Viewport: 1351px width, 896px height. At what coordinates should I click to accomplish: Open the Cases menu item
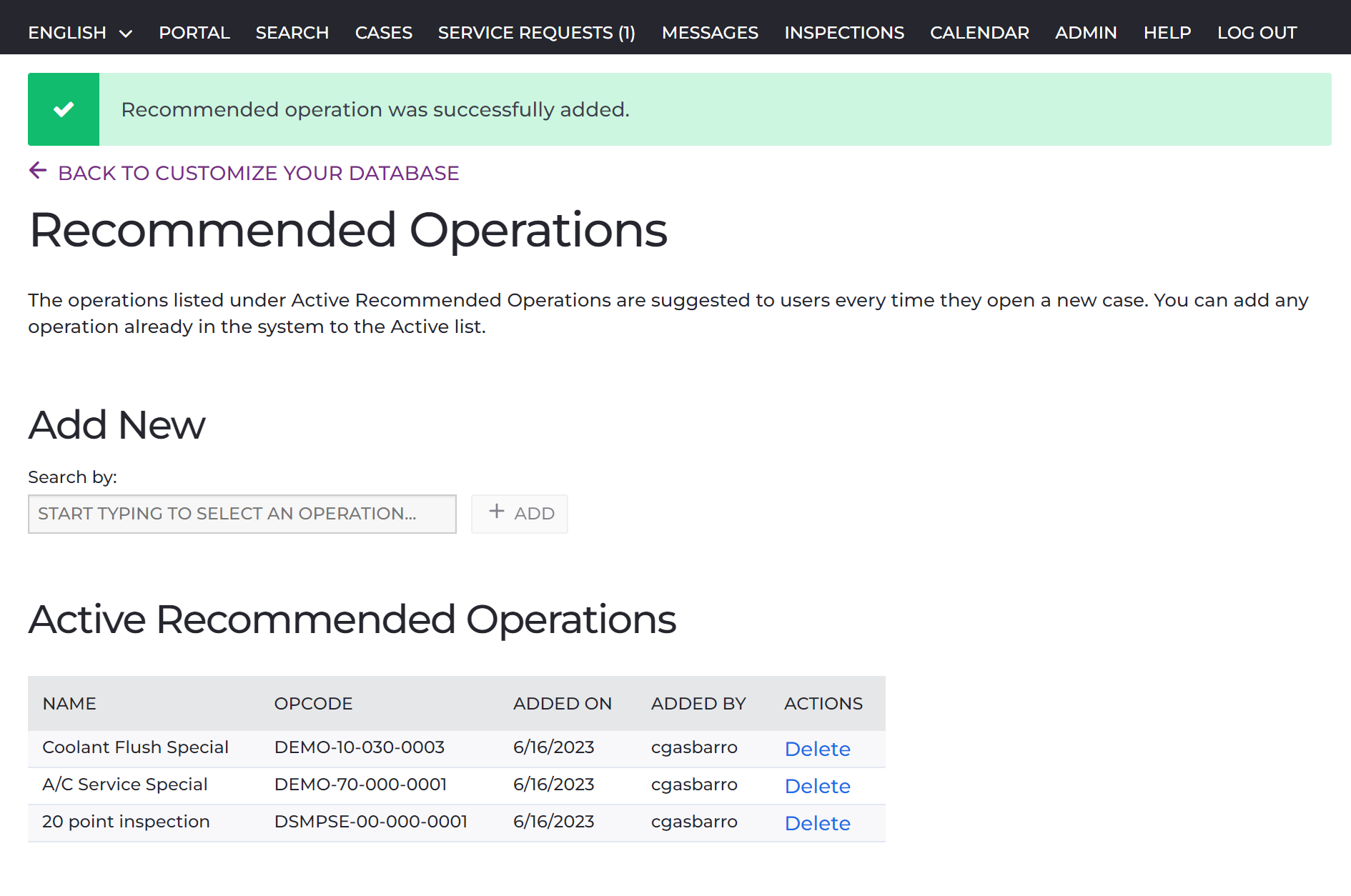coord(384,33)
